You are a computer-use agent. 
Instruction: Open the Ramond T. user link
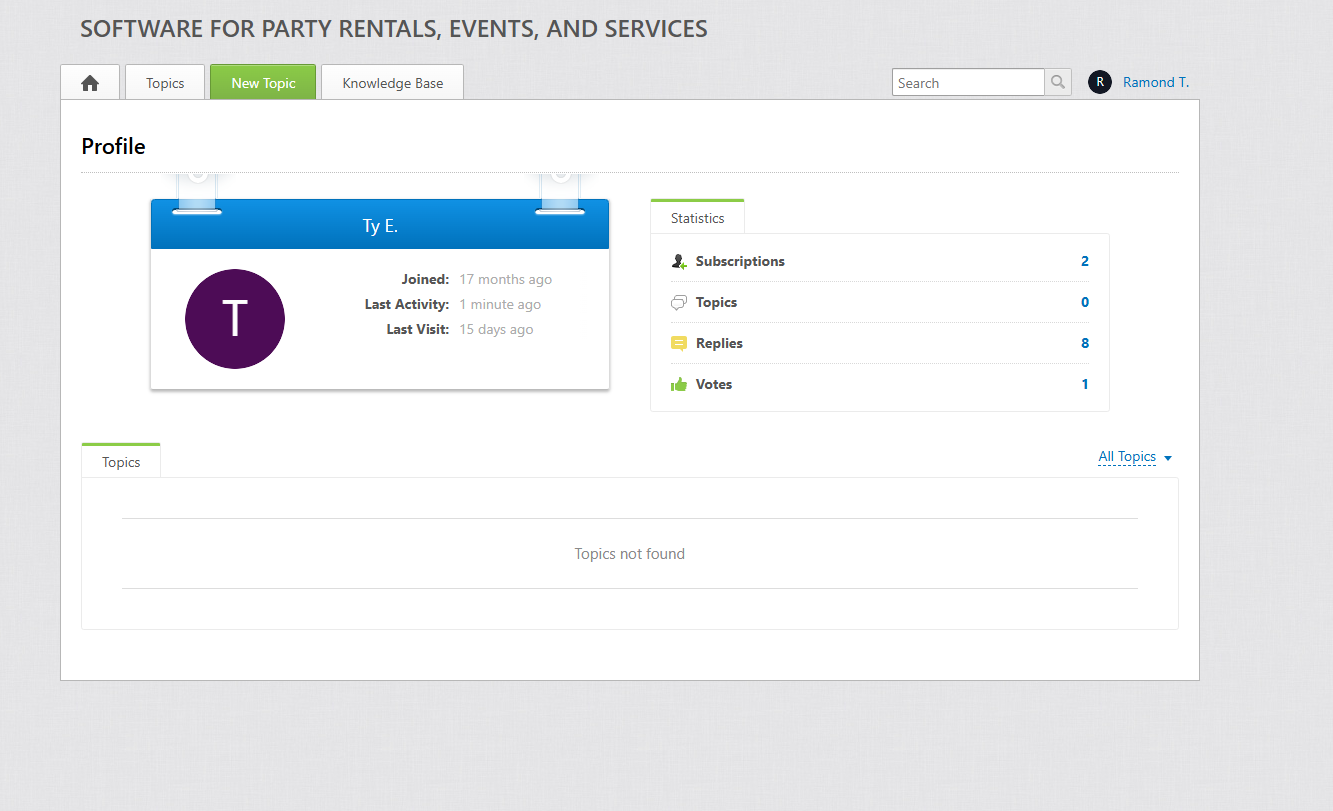pos(1156,83)
